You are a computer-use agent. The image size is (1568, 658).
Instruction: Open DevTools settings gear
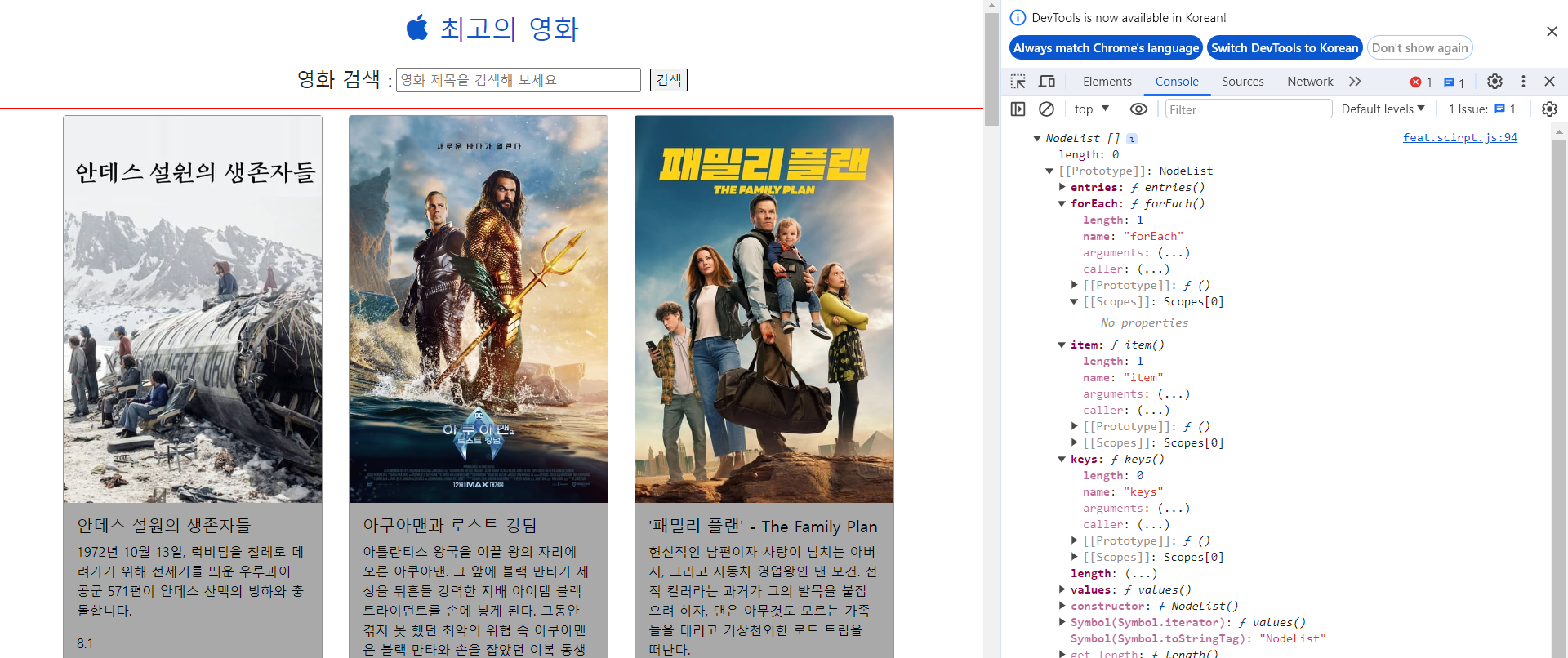point(1494,81)
